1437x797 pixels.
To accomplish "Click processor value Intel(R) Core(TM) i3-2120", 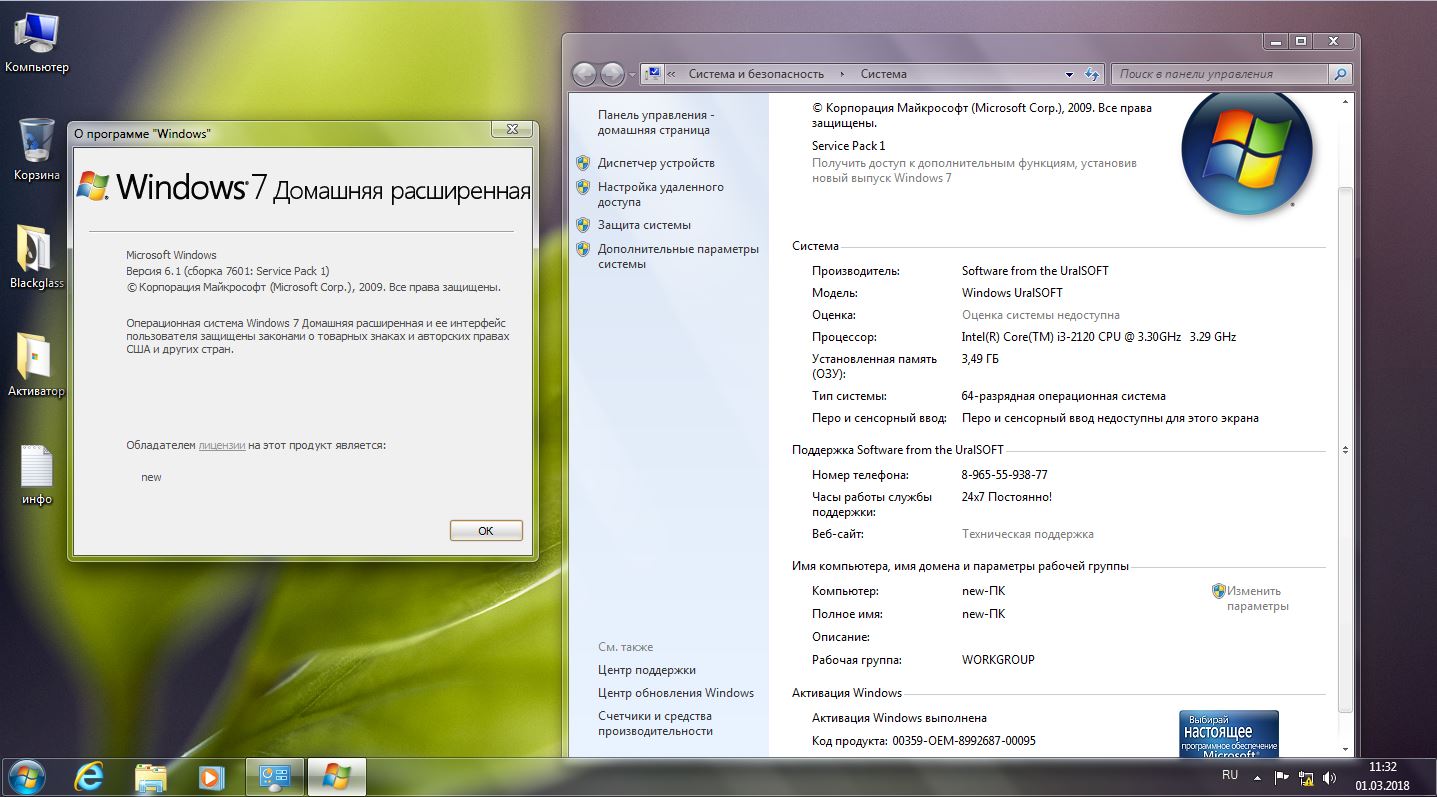I will point(1099,337).
